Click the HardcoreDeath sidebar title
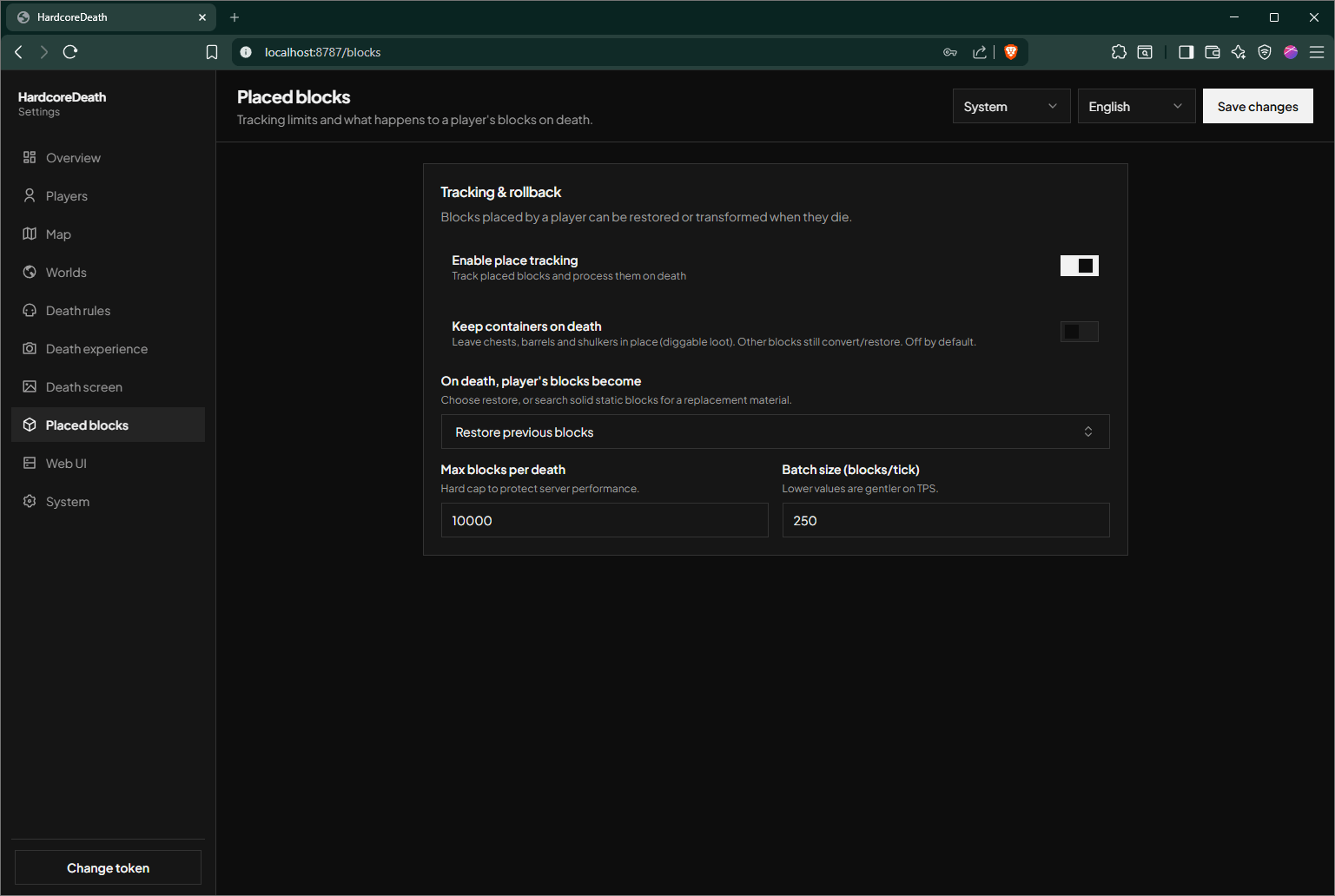1335x896 pixels. coord(62,96)
